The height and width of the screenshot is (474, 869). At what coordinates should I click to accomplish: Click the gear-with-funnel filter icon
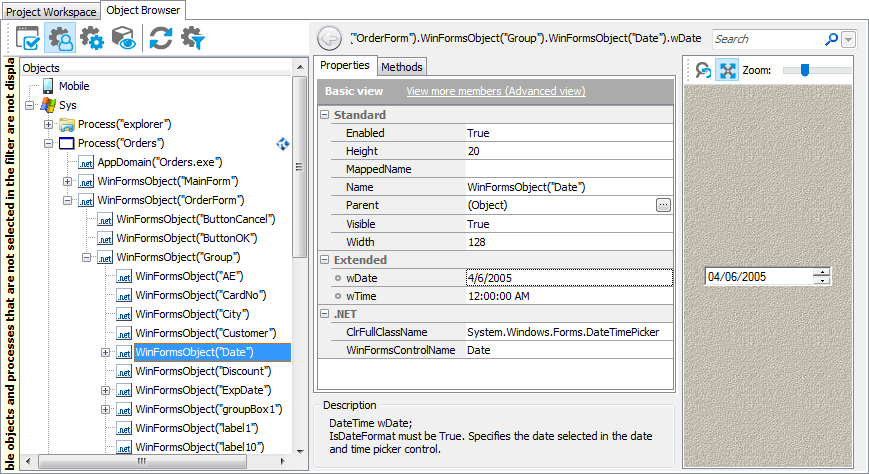tap(192, 39)
